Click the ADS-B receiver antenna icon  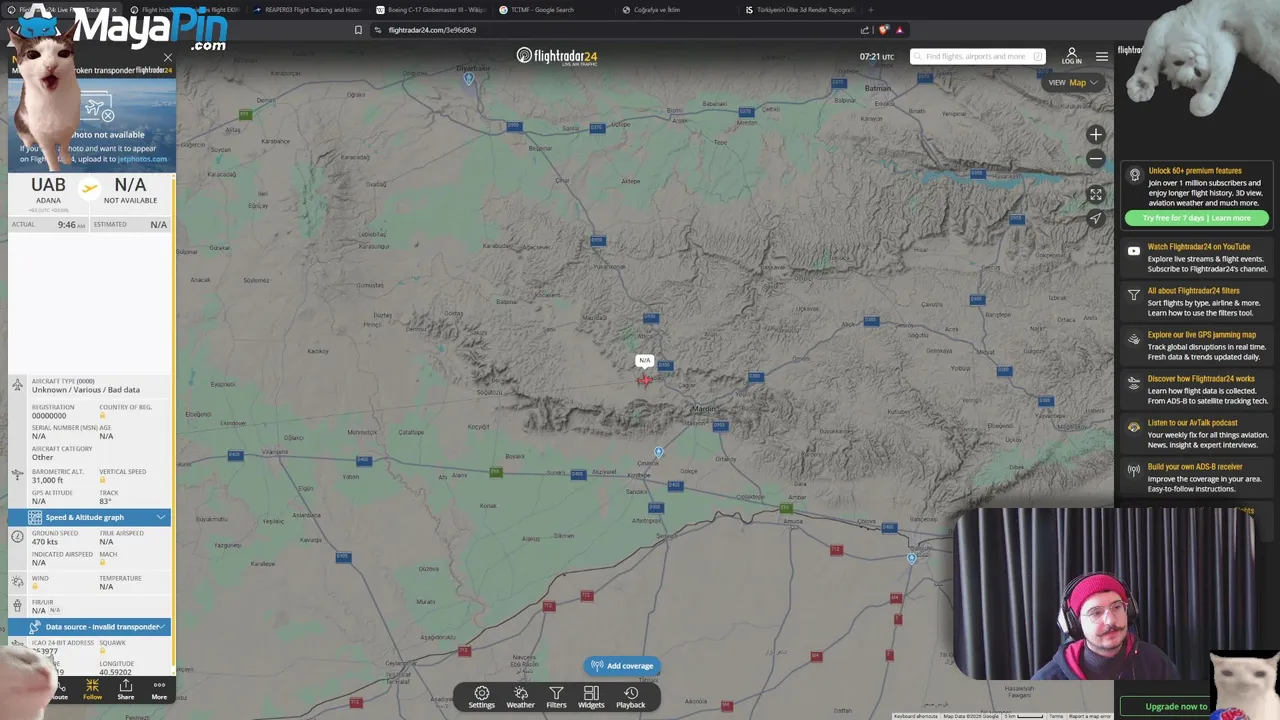pyautogui.click(x=1134, y=470)
